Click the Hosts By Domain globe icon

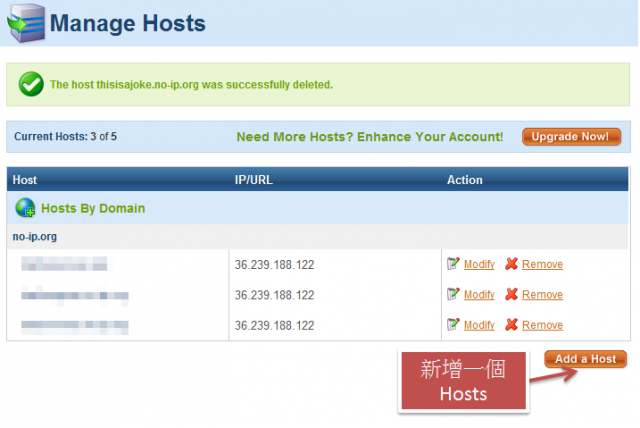pos(25,208)
